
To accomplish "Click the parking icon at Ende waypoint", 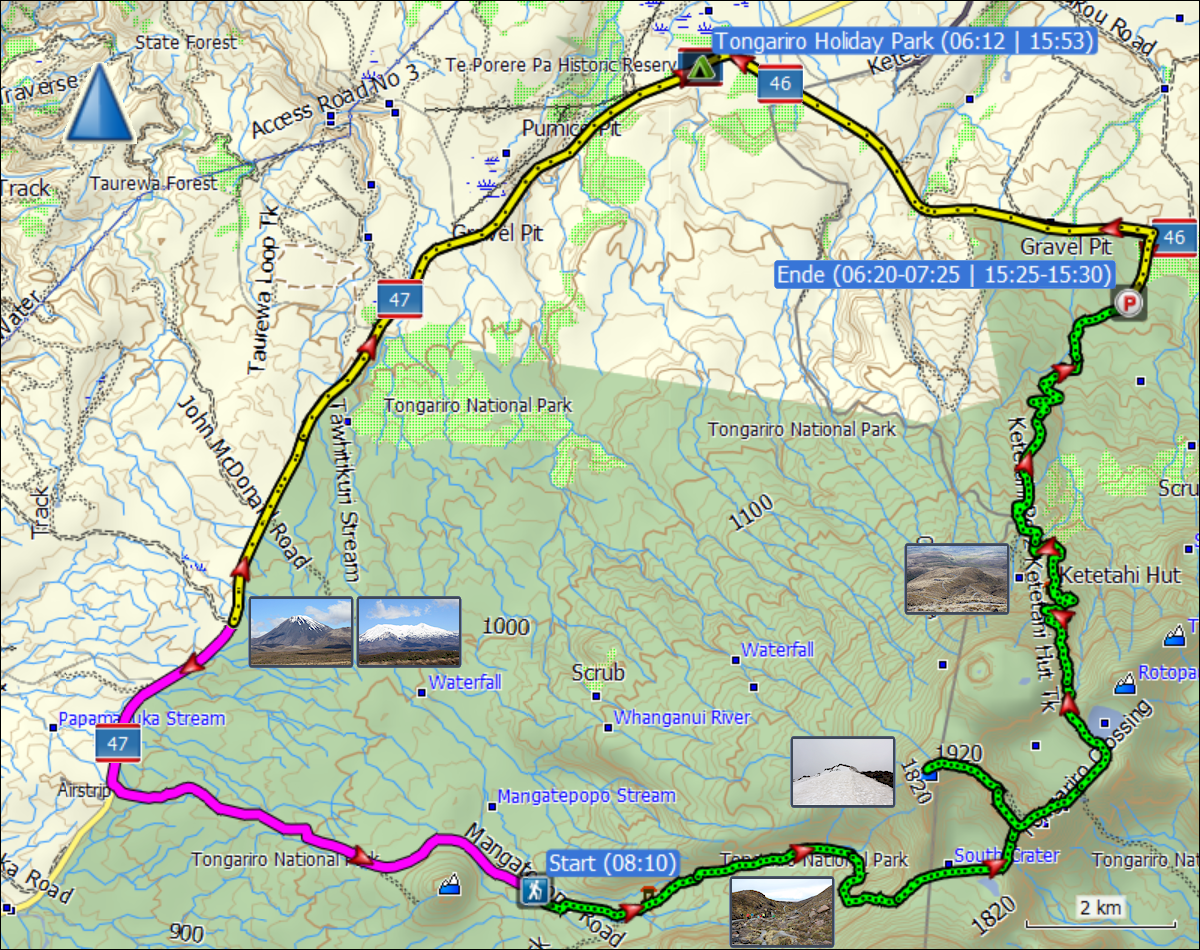I will 1129,303.
